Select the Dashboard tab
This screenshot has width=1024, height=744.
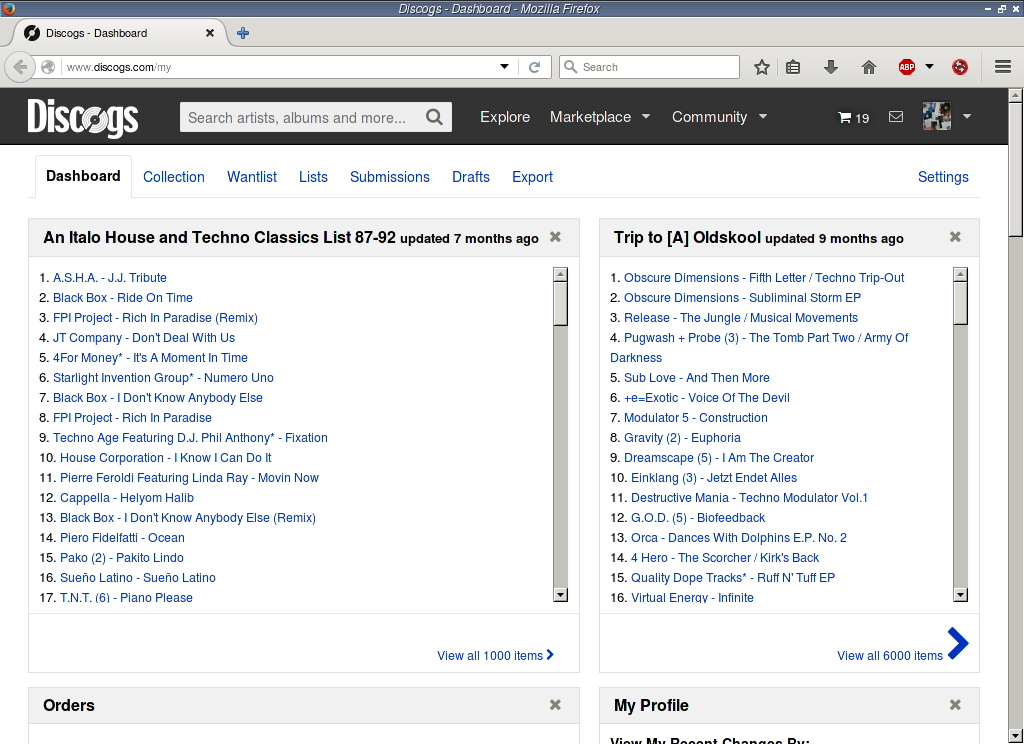point(83,176)
